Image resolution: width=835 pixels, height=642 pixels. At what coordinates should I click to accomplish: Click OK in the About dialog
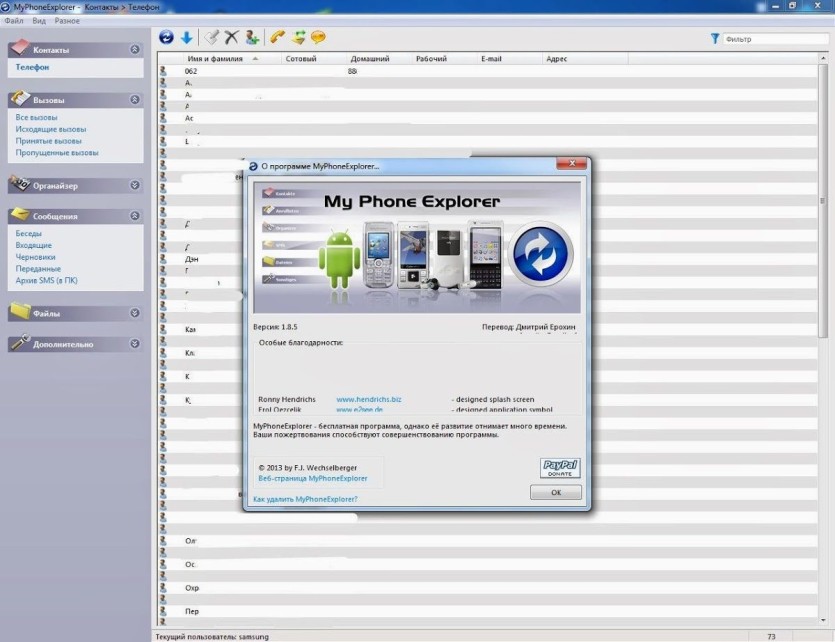point(555,492)
